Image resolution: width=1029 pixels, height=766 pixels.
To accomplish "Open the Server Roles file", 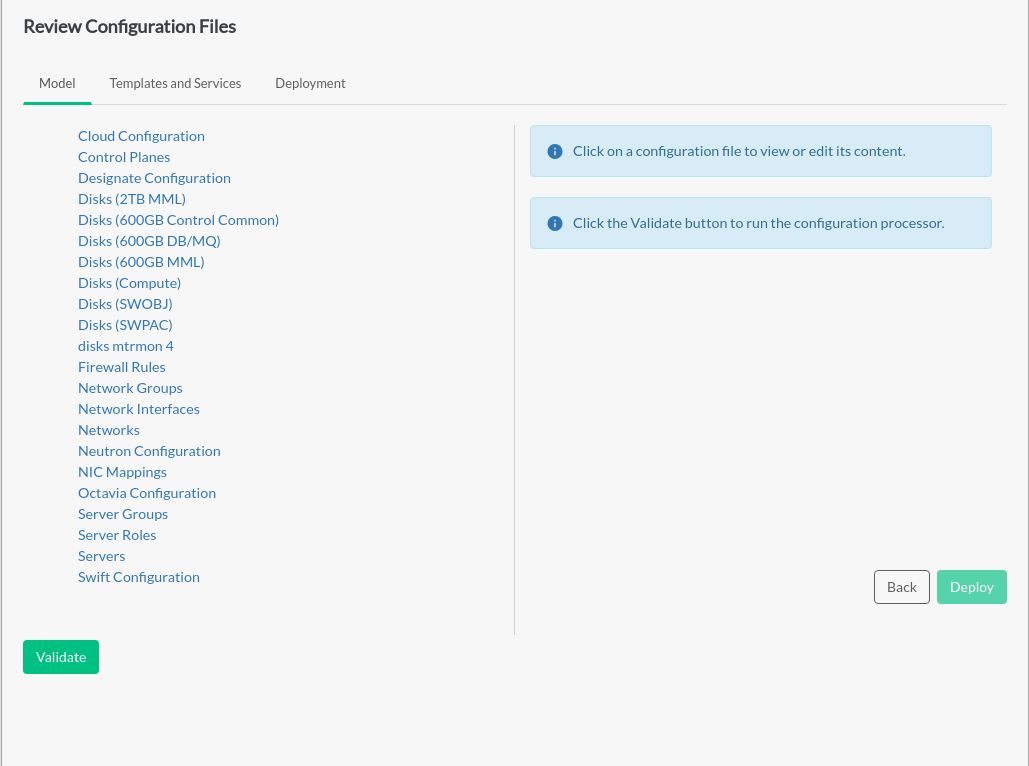I will click(x=117, y=536).
